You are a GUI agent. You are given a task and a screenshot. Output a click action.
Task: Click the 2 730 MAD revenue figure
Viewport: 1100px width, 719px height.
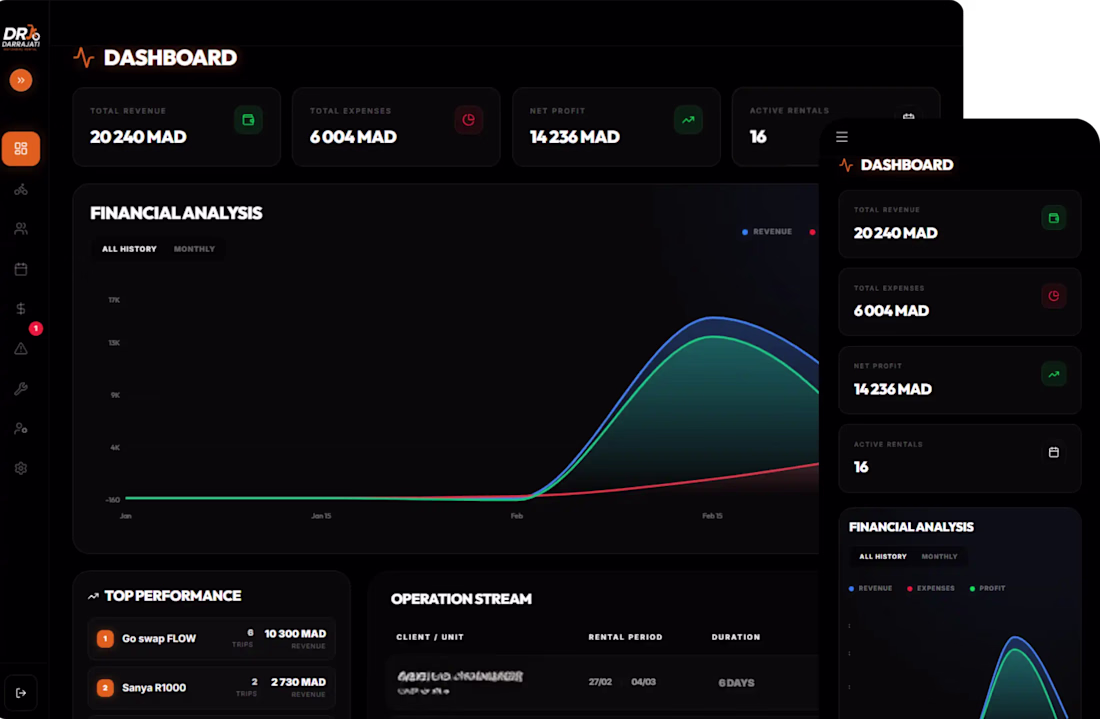point(298,682)
